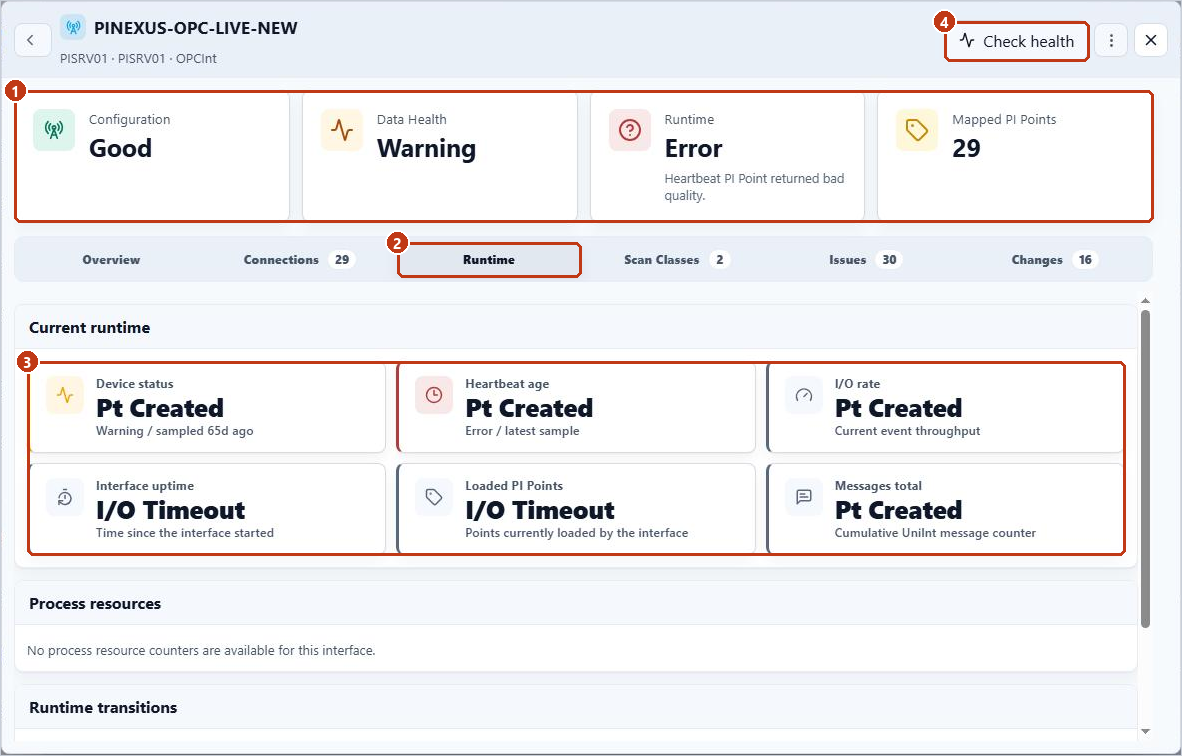Click 'Cumulative UniInt message counter' text

pyautogui.click(x=935, y=533)
